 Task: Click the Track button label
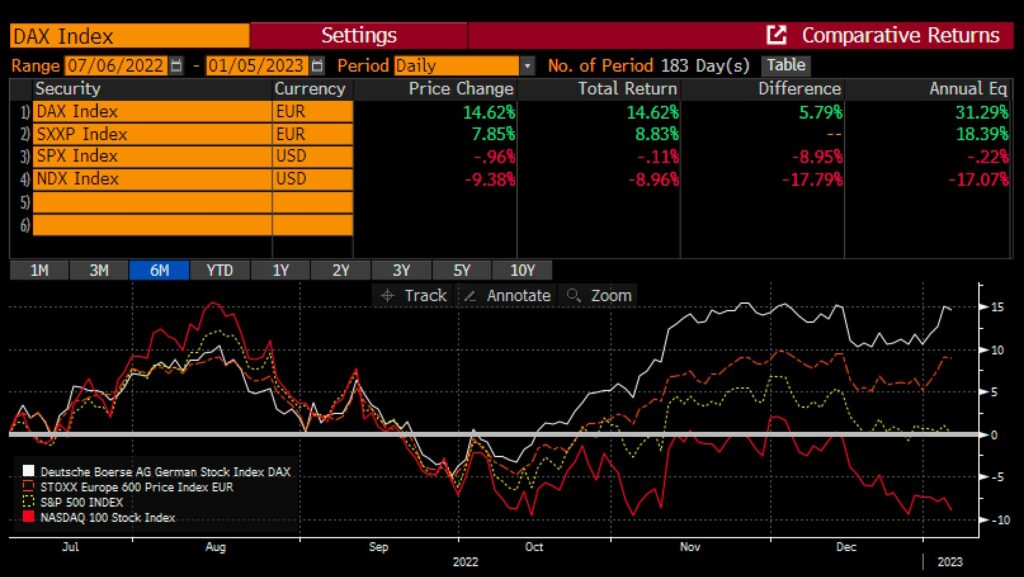(426, 296)
